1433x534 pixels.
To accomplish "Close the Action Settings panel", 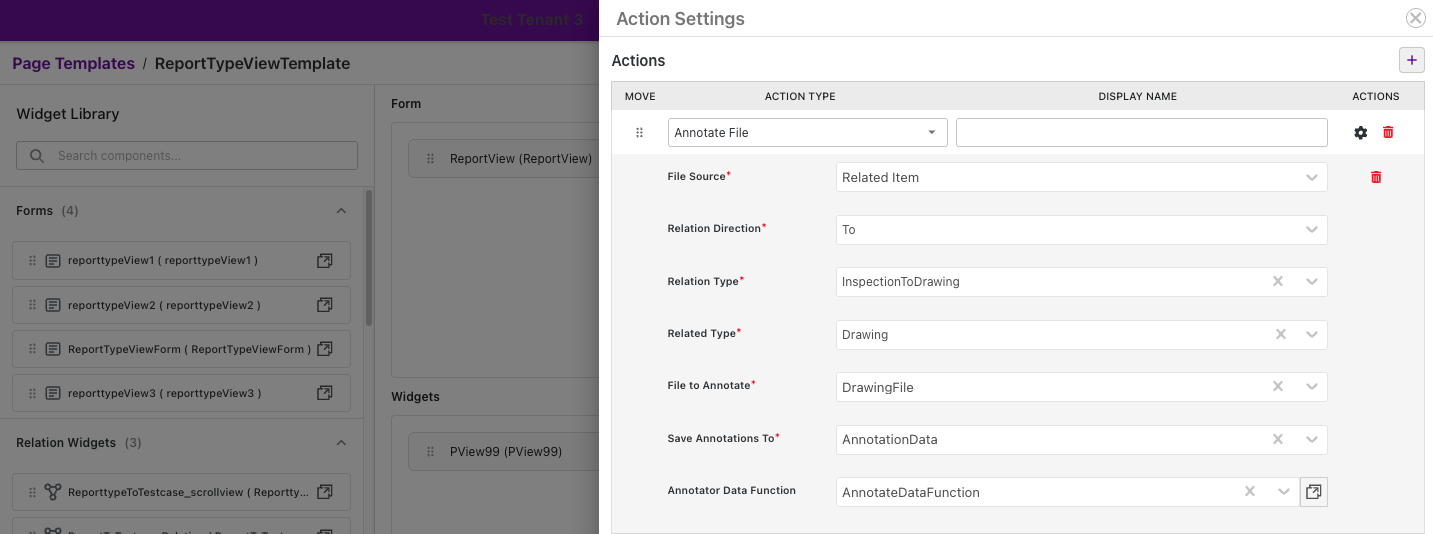I will [1415, 18].
